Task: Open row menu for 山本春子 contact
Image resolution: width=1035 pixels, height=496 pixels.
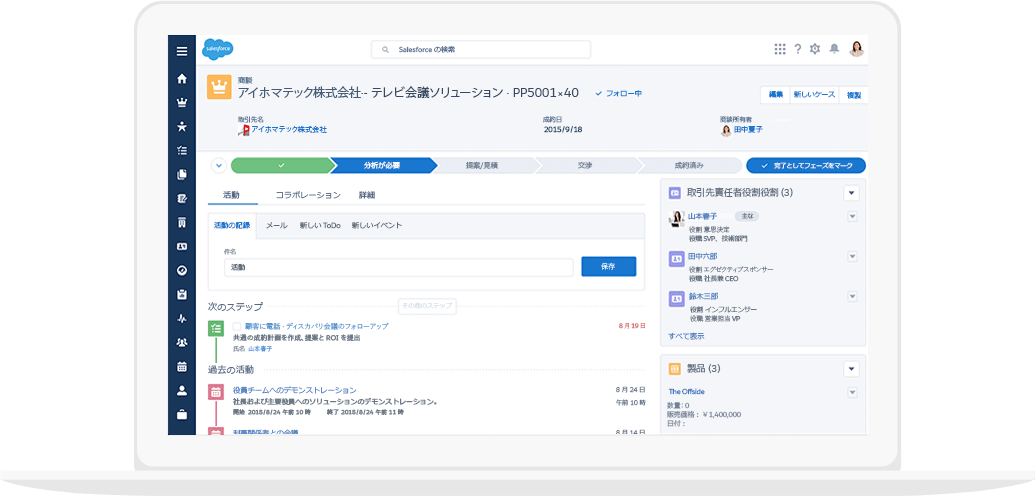Action: tap(852, 216)
